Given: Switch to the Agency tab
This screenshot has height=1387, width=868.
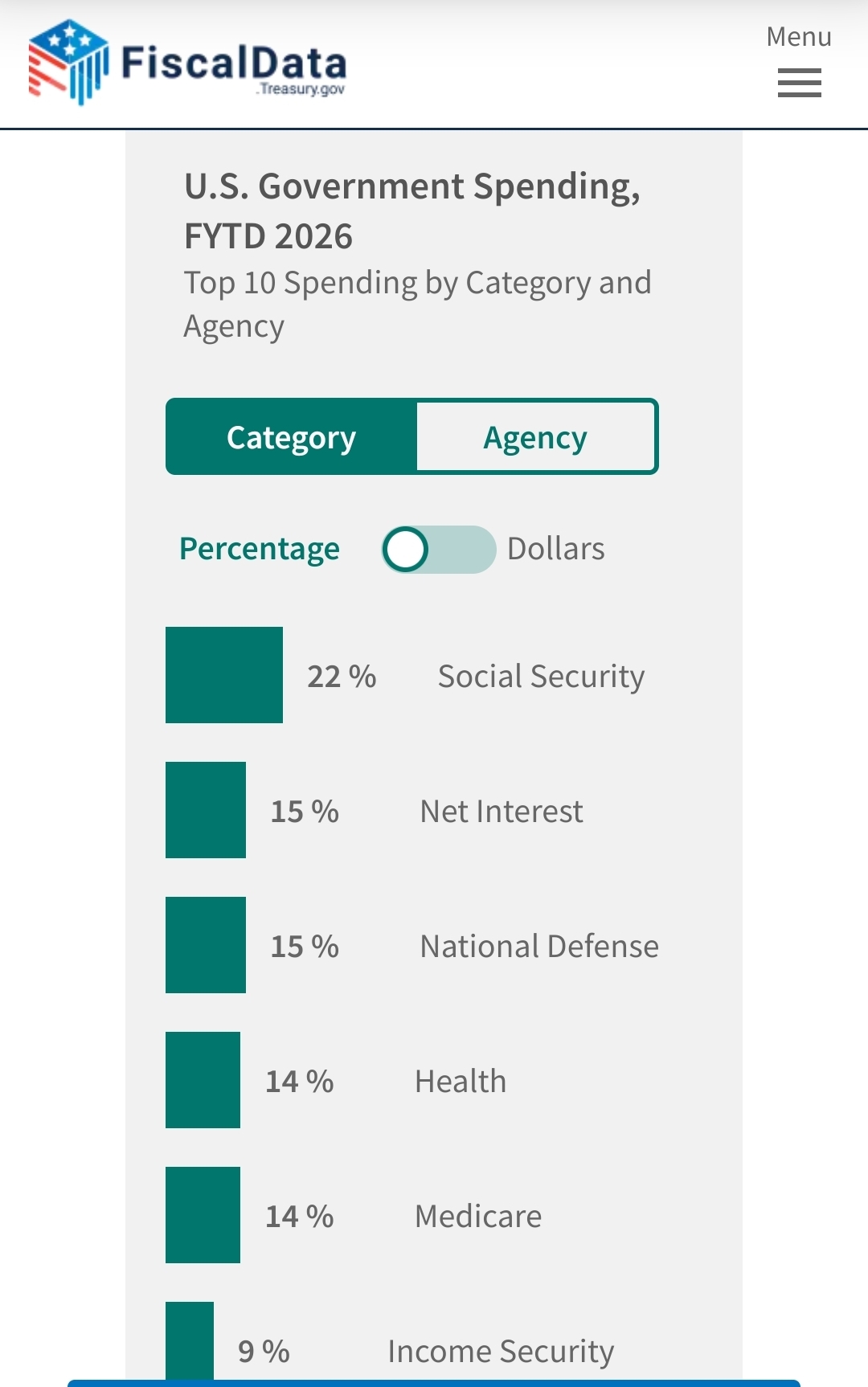Looking at the screenshot, I should point(535,437).
